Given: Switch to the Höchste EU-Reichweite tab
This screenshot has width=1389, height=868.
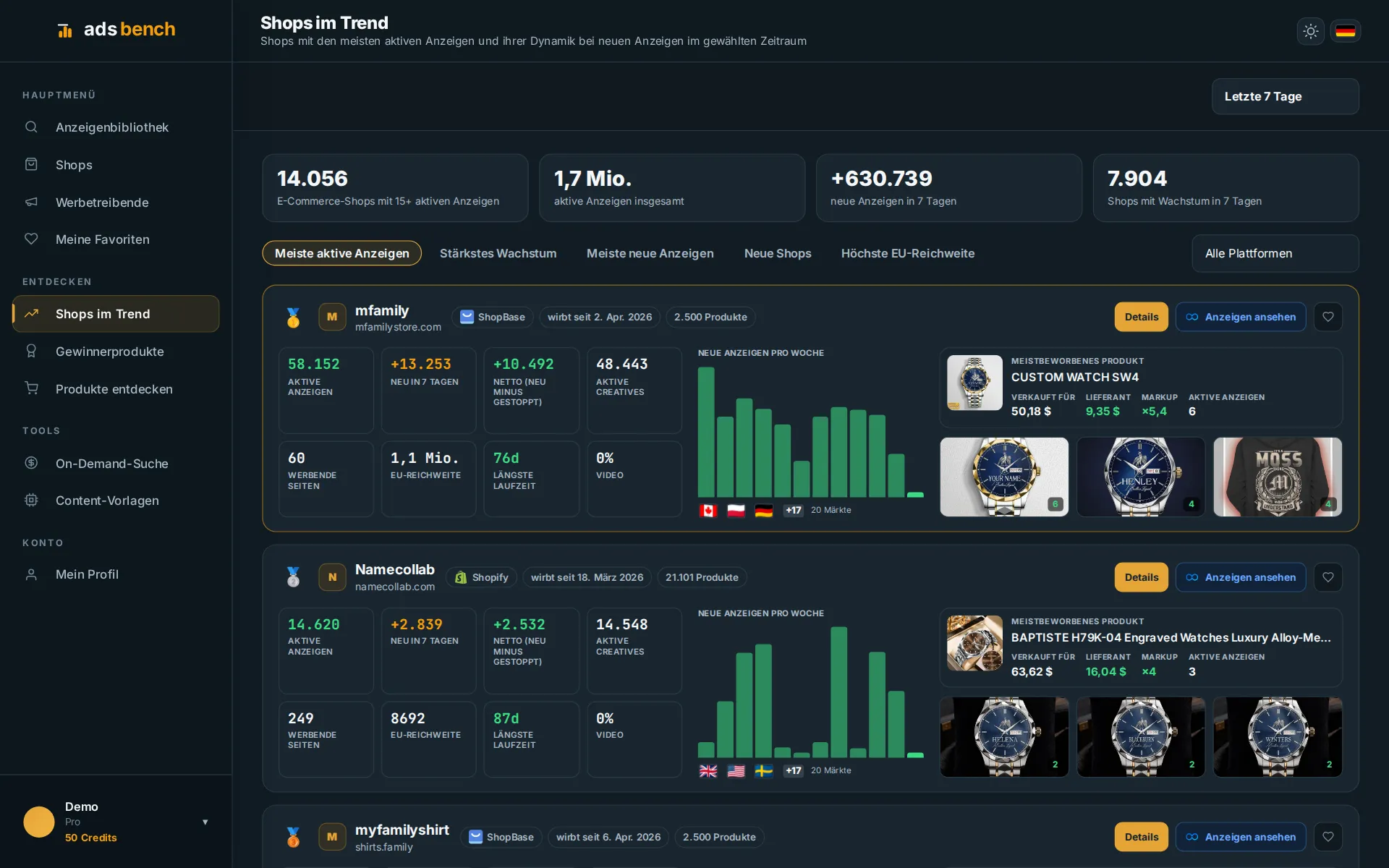Looking at the screenshot, I should pyautogui.click(x=907, y=253).
